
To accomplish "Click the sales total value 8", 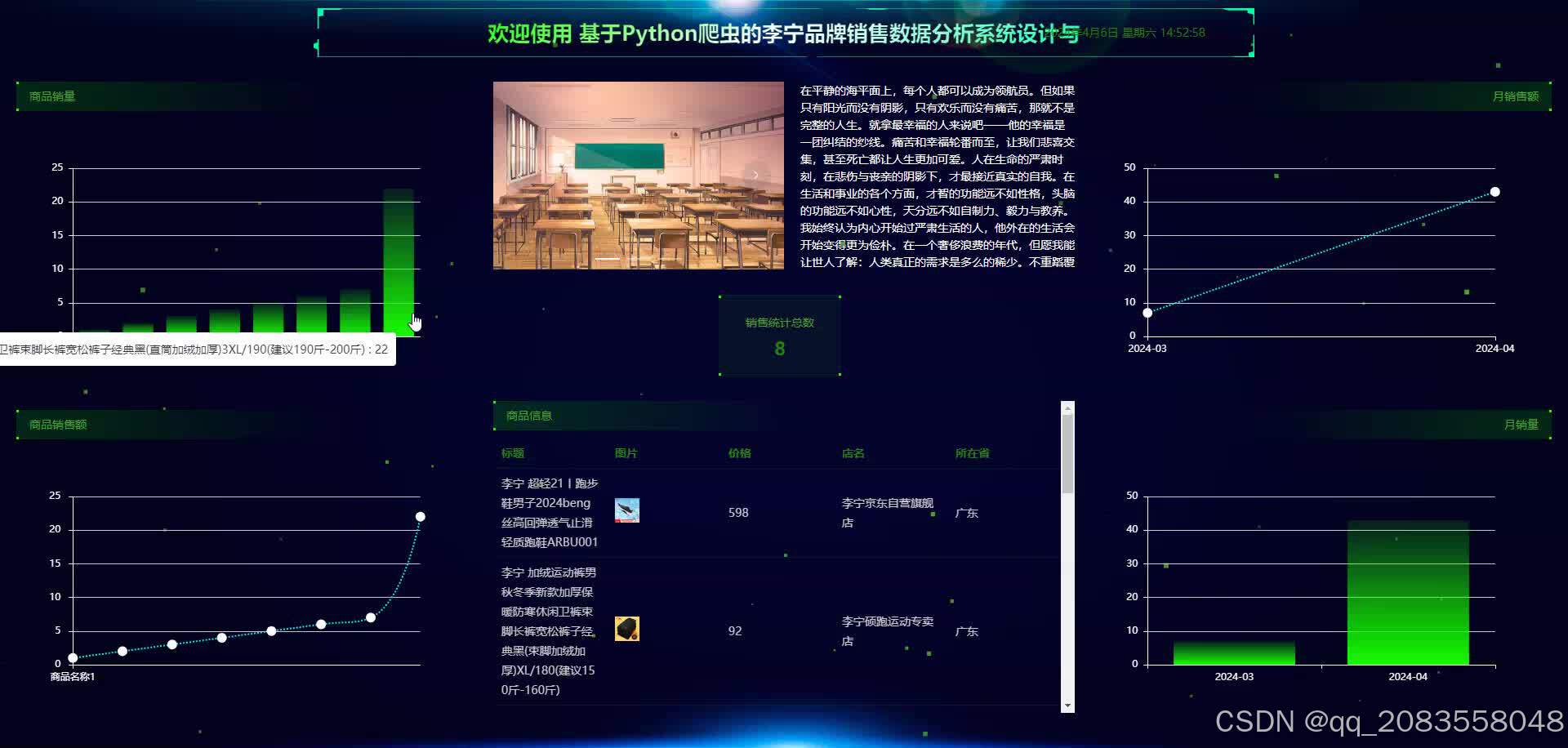I will 780,349.
